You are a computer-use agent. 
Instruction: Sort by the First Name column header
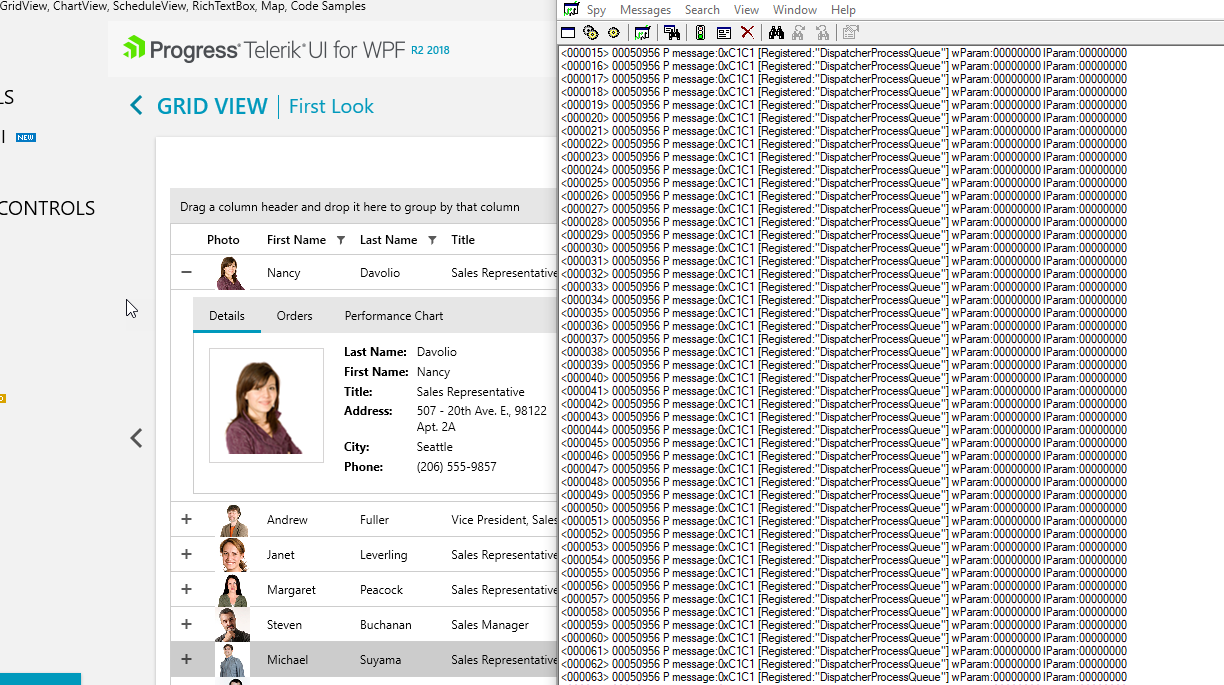(x=296, y=240)
